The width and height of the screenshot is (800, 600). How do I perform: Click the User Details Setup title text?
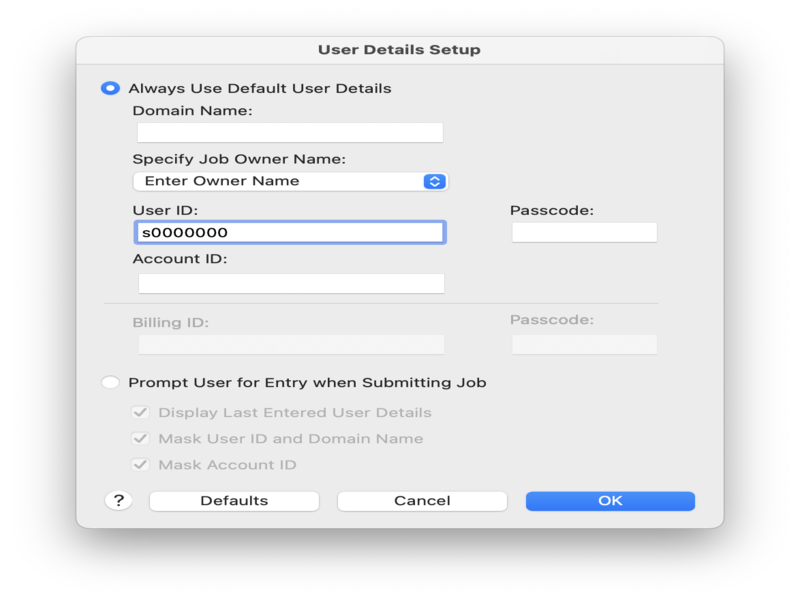[399, 50]
